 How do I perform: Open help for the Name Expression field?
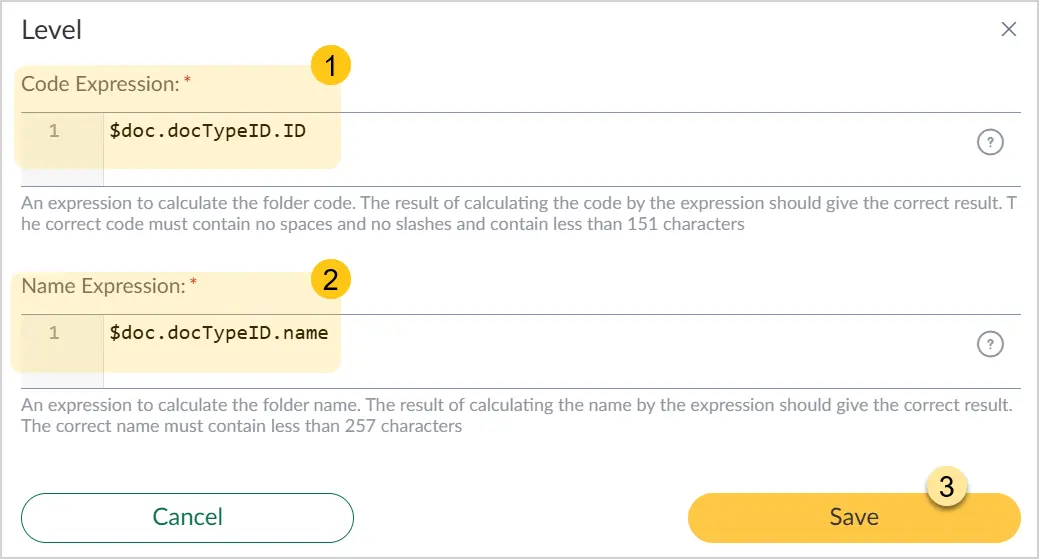point(990,344)
